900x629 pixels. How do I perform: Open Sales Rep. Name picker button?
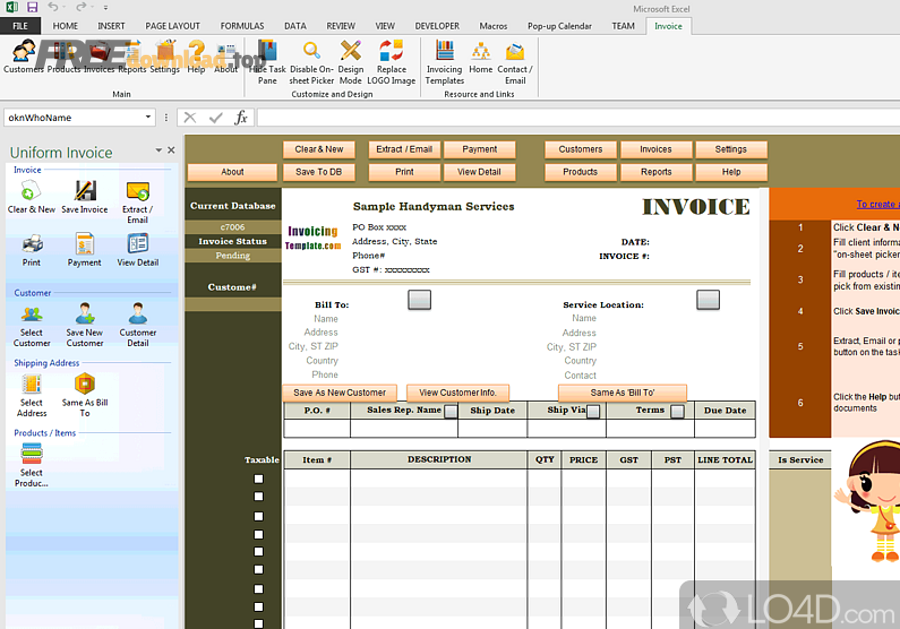point(451,411)
